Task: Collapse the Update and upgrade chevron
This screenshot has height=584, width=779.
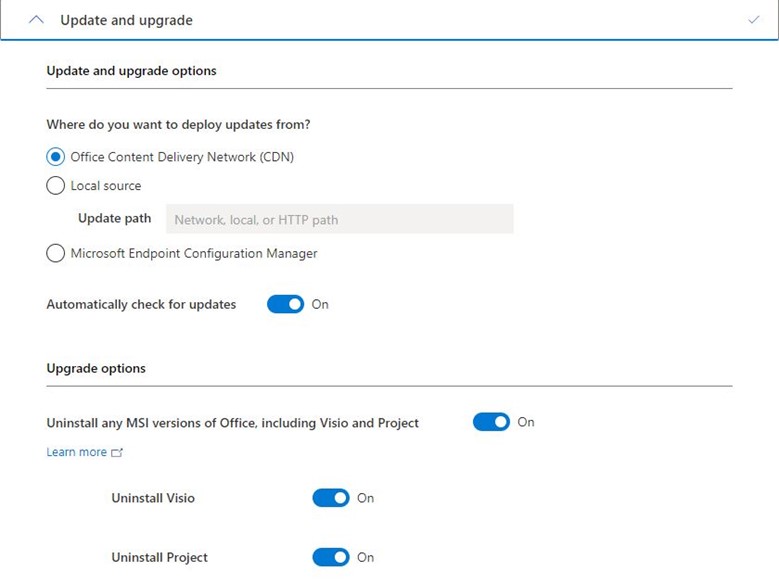Action: tap(37, 20)
